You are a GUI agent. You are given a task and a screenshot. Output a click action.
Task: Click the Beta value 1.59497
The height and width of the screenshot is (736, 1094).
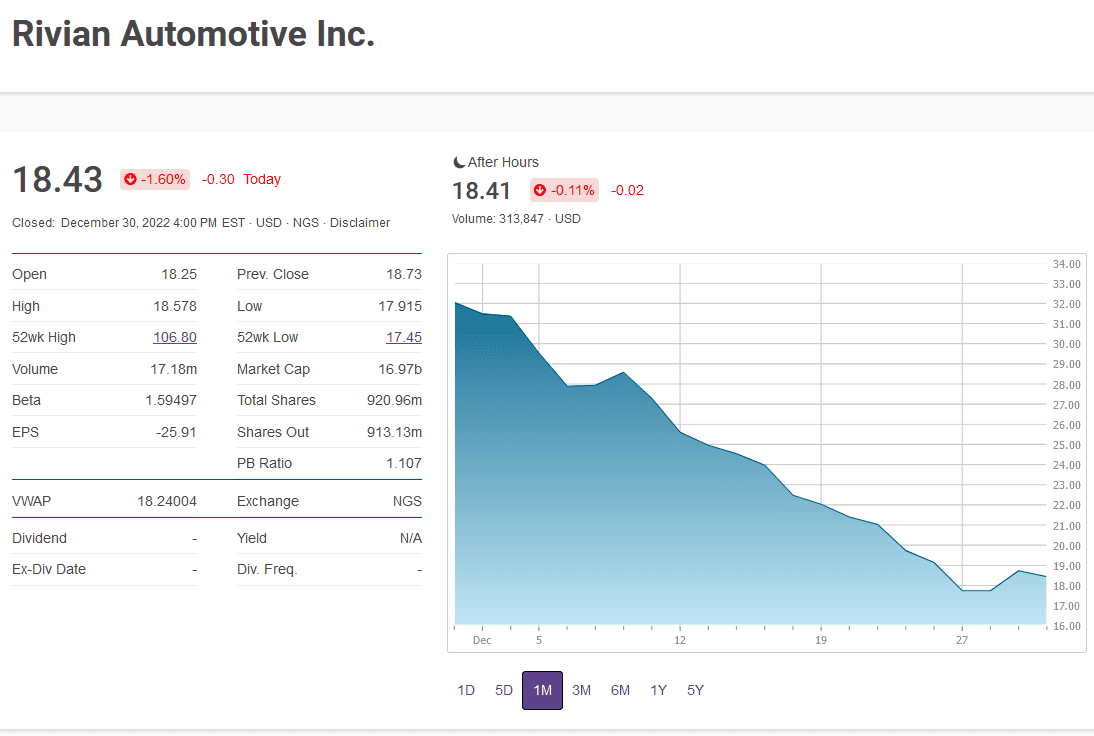(171, 400)
